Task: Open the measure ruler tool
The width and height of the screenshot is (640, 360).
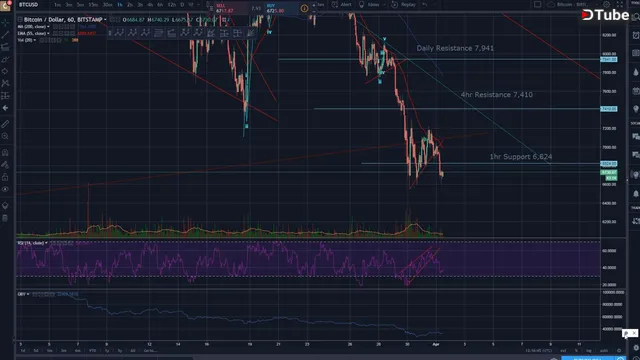Action: pyautogui.click(x=5, y=124)
